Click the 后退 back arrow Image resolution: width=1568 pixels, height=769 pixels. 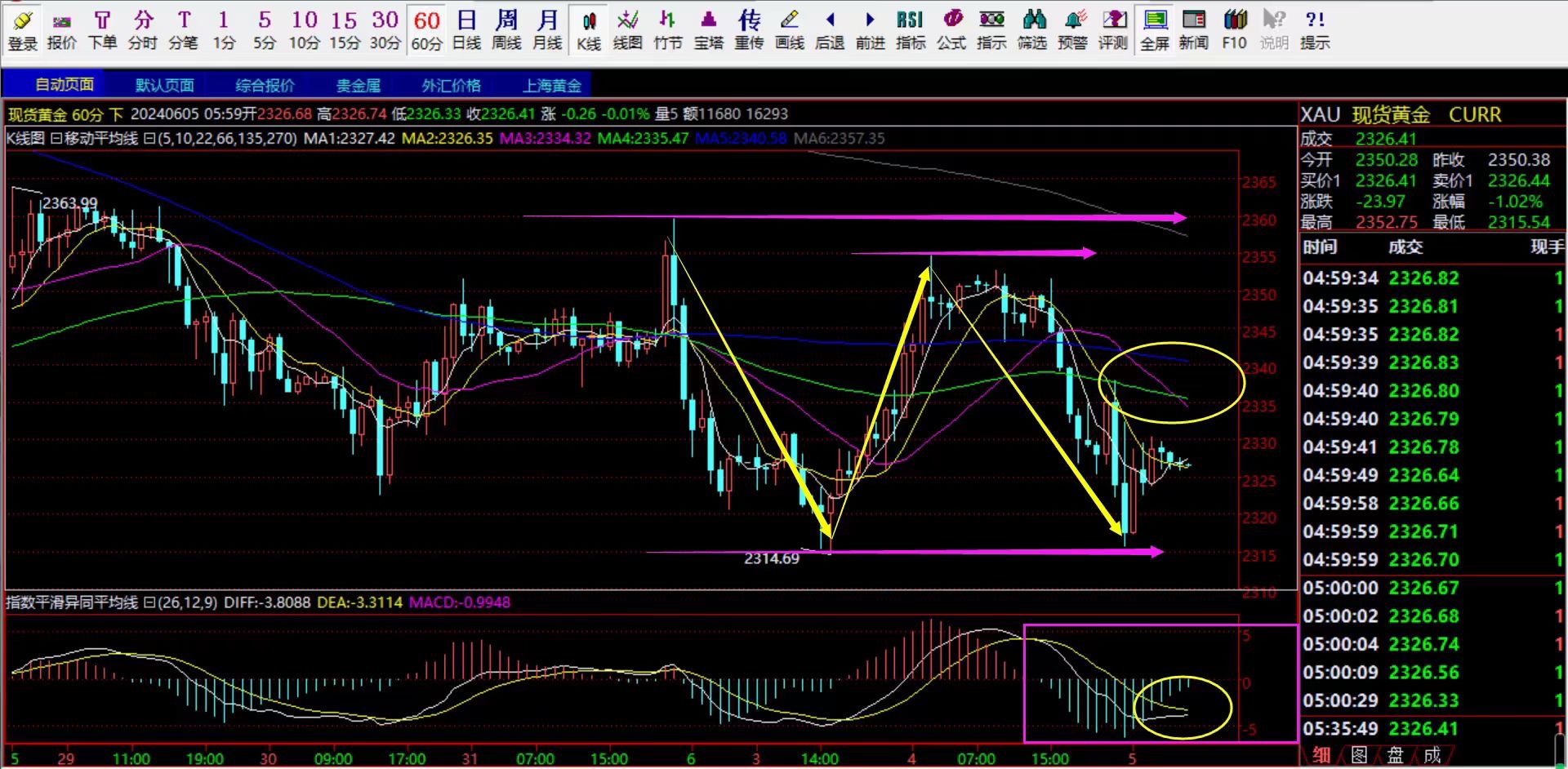(x=830, y=30)
